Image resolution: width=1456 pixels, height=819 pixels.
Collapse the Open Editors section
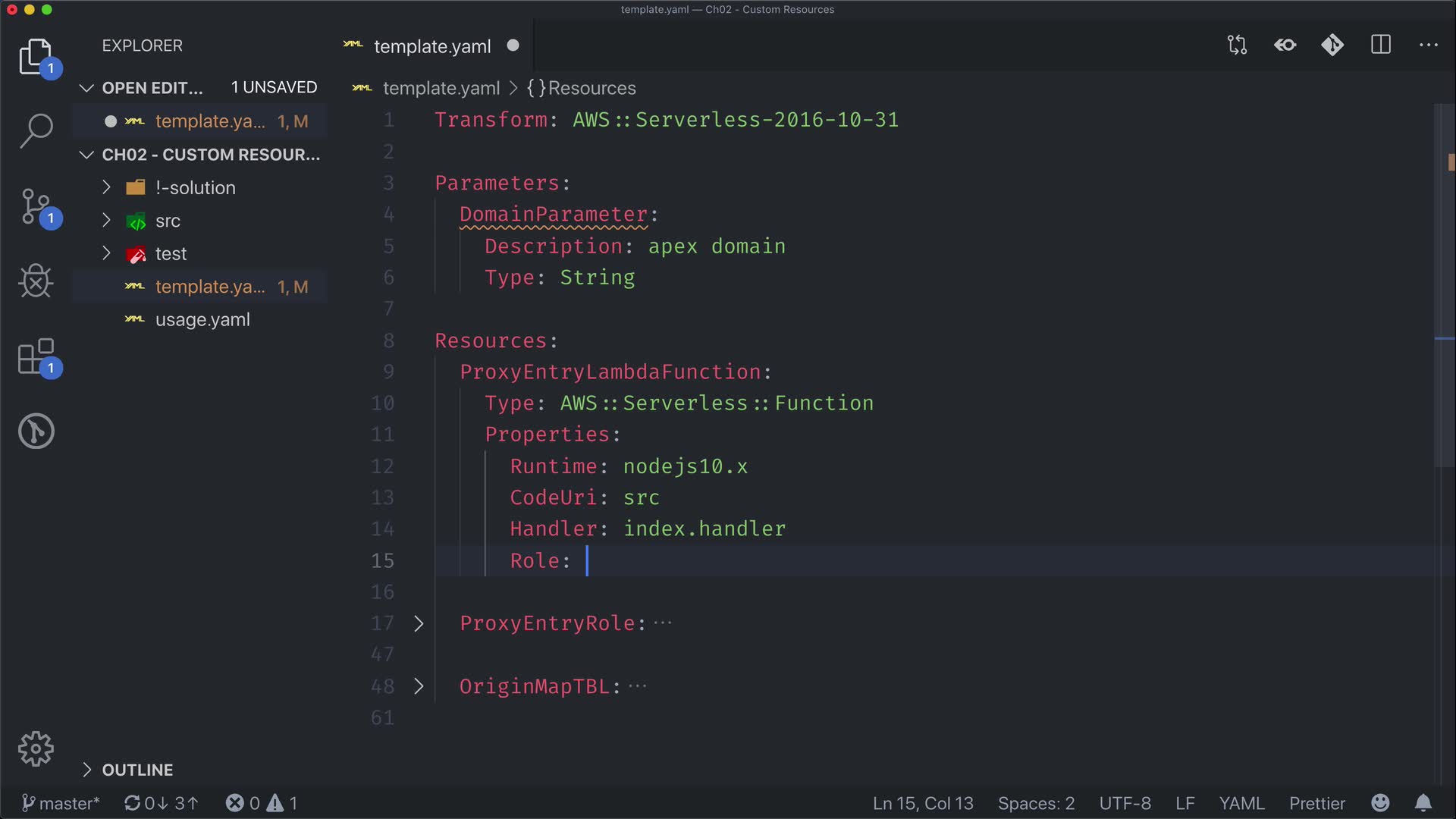pos(87,88)
